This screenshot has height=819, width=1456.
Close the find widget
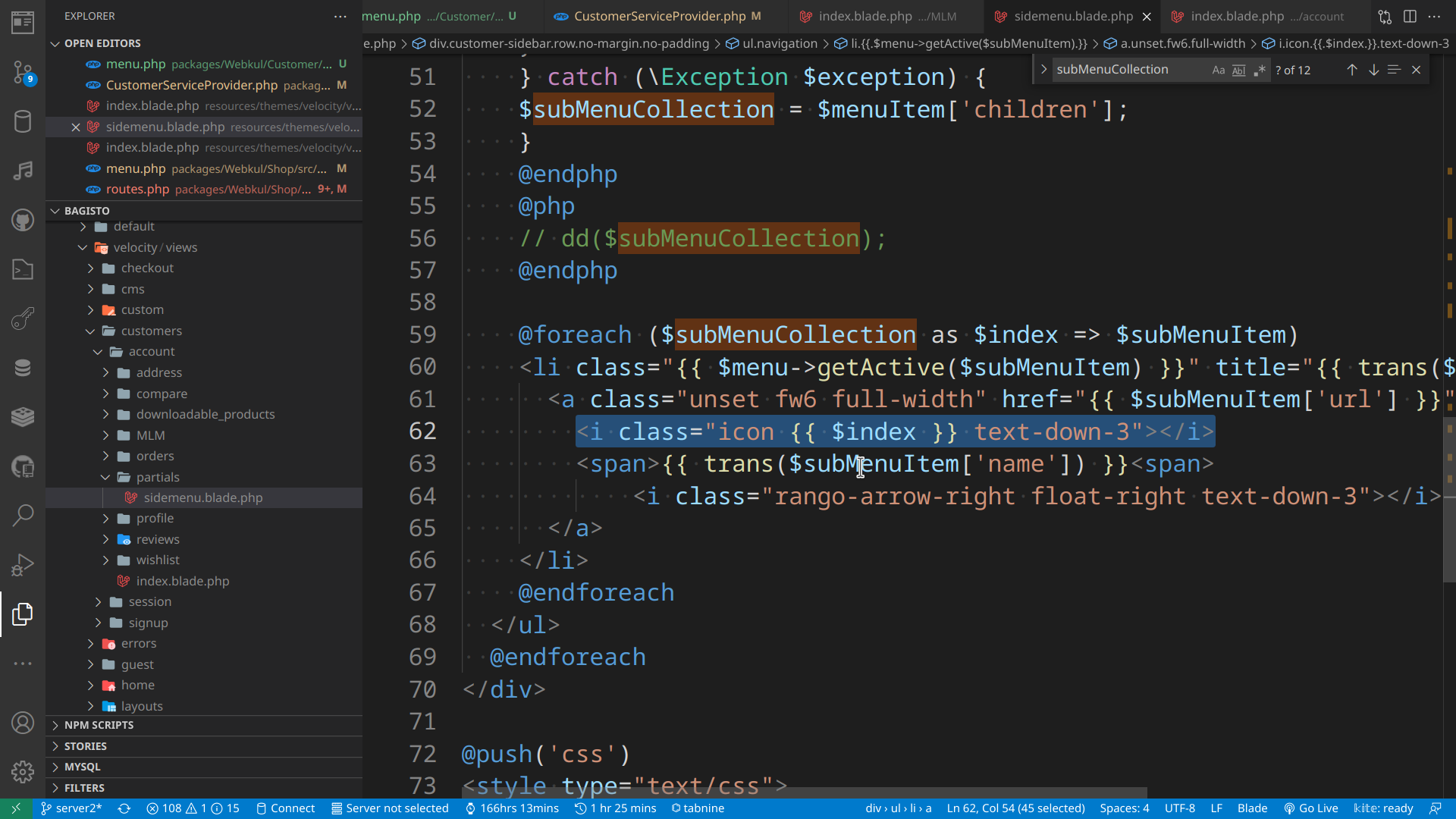click(1416, 70)
